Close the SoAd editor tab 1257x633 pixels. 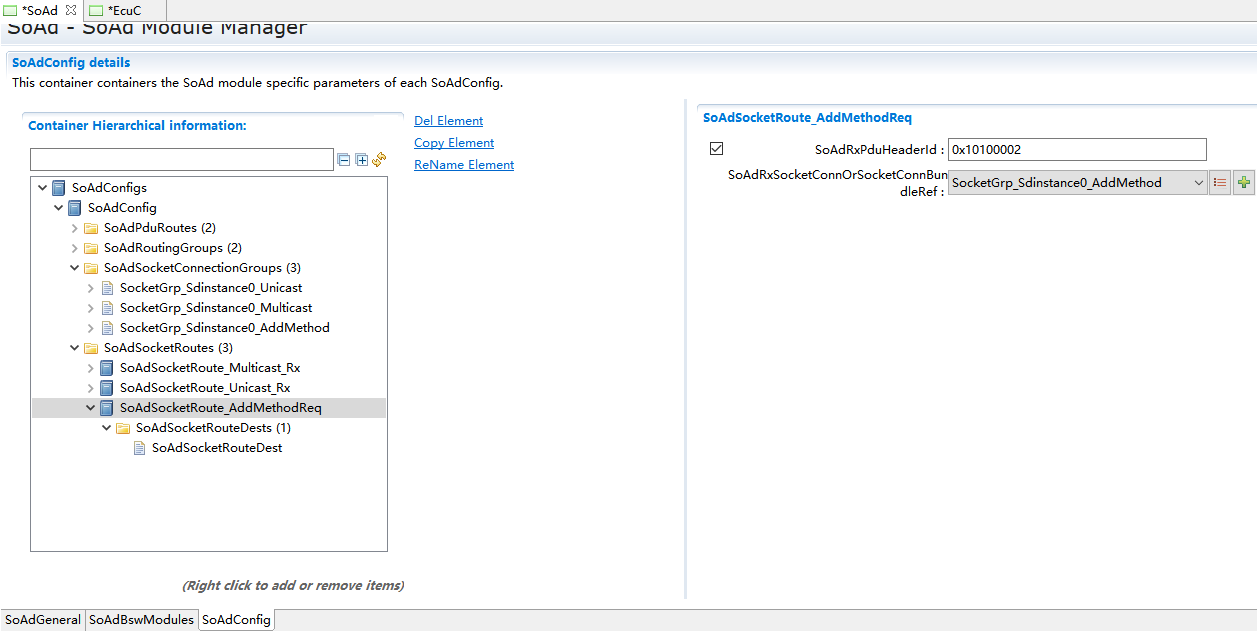[x=71, y=10]
